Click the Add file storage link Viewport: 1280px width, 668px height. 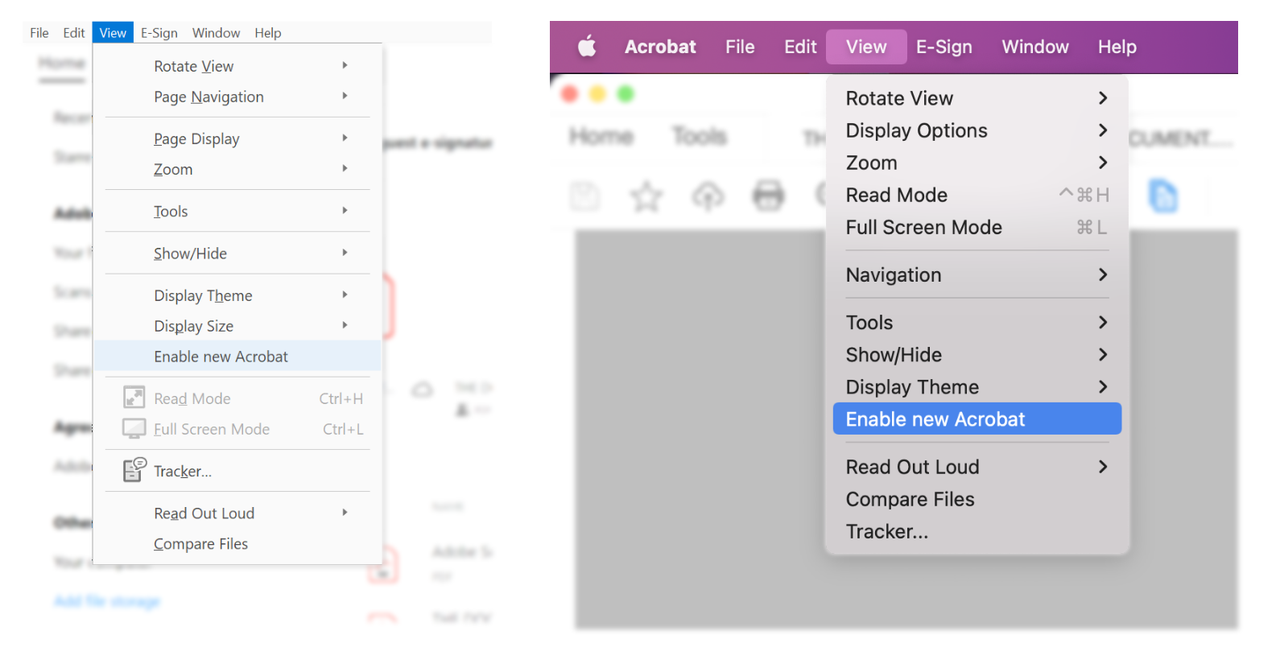coord(107,601)
